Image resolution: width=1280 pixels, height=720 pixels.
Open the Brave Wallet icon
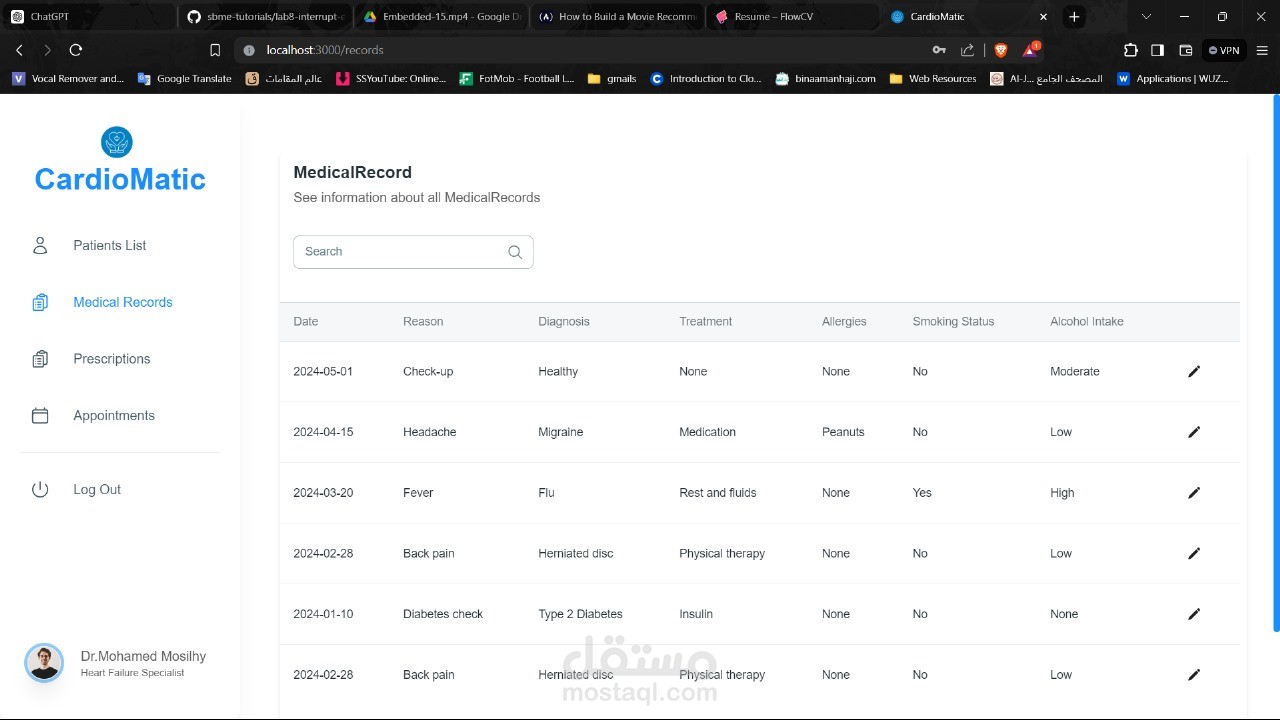click(1186, 50)
